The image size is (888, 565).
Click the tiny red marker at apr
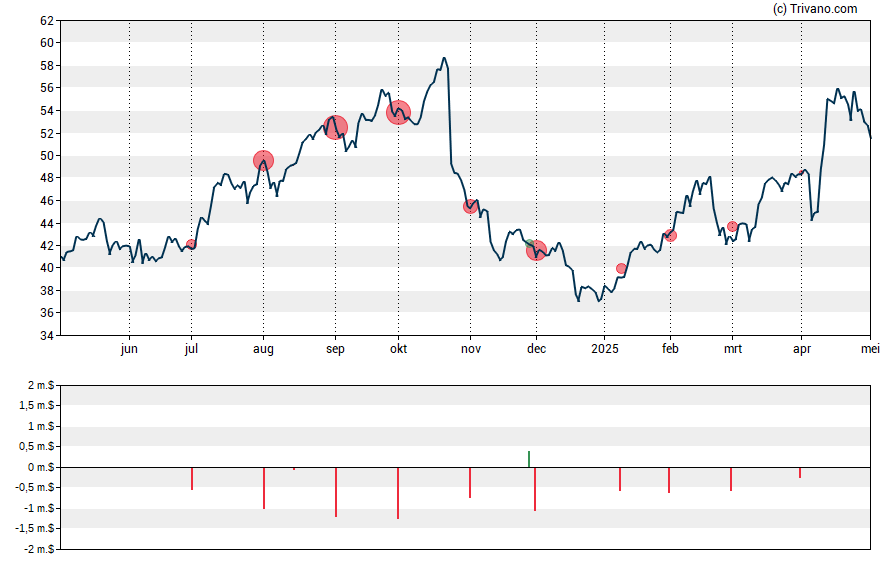[x=801, y=172]
